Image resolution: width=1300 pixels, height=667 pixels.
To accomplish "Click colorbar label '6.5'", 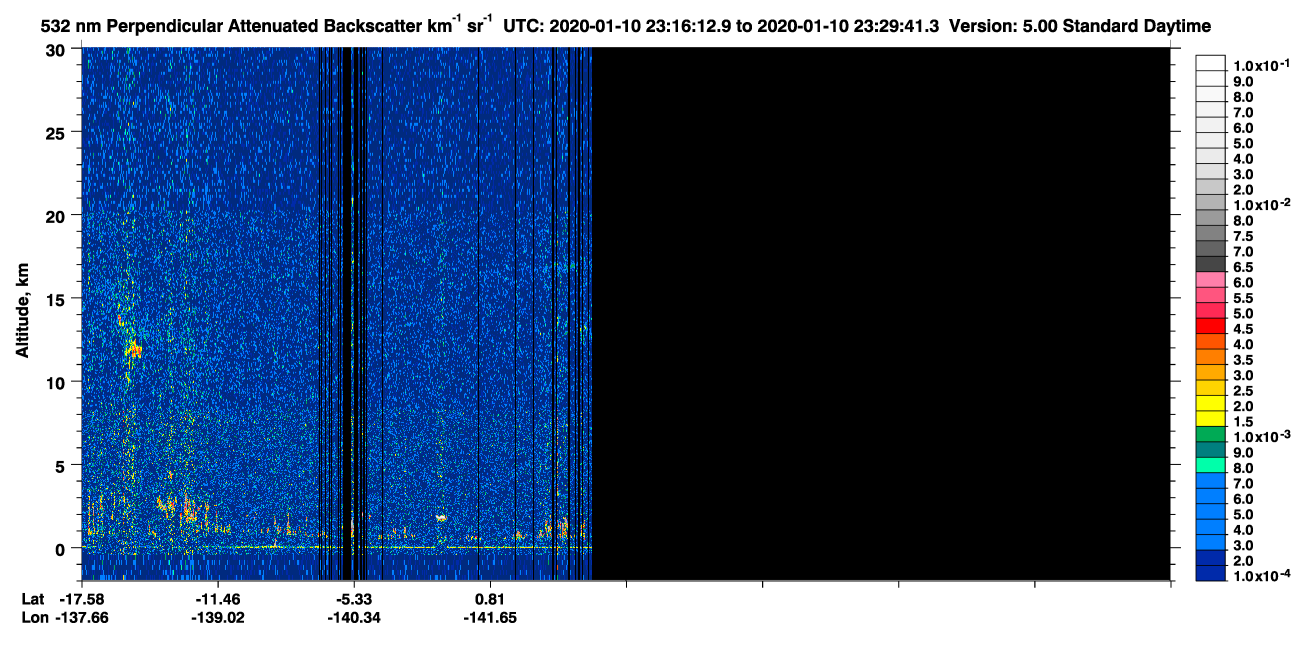I will coord(1244,266).
